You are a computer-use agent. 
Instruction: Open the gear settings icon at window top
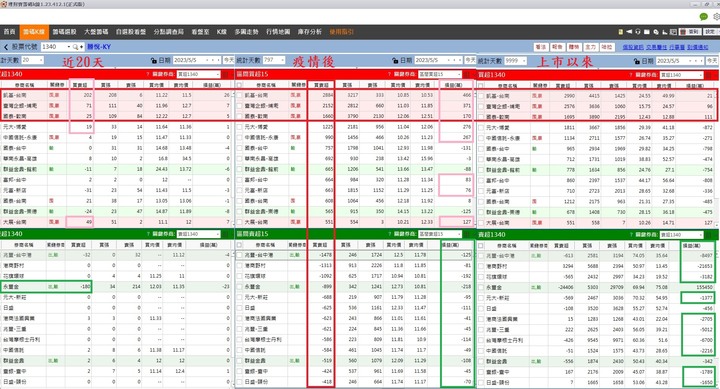point(716,17)
